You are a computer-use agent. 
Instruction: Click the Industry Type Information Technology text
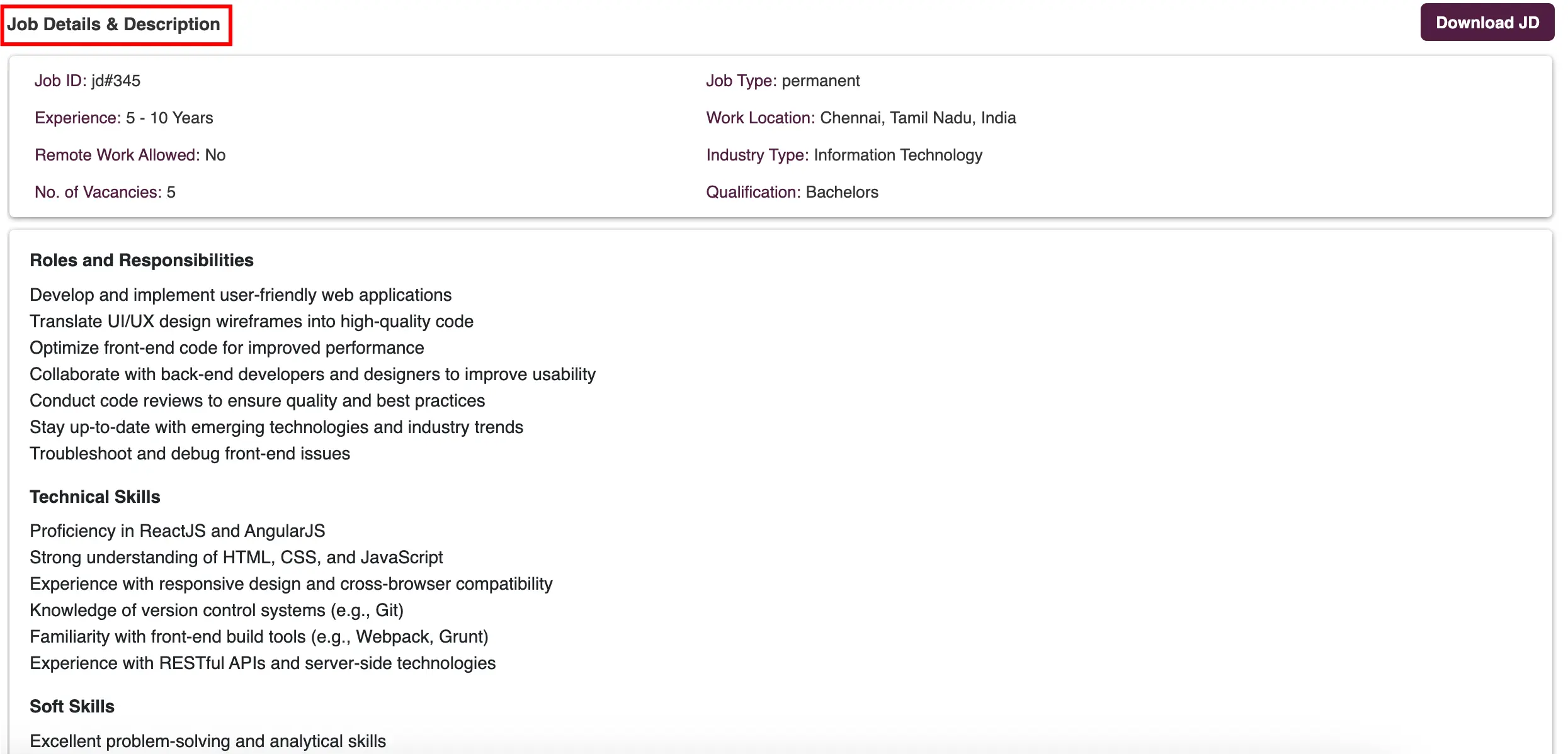pyautogui.click(x=844, y=155)
